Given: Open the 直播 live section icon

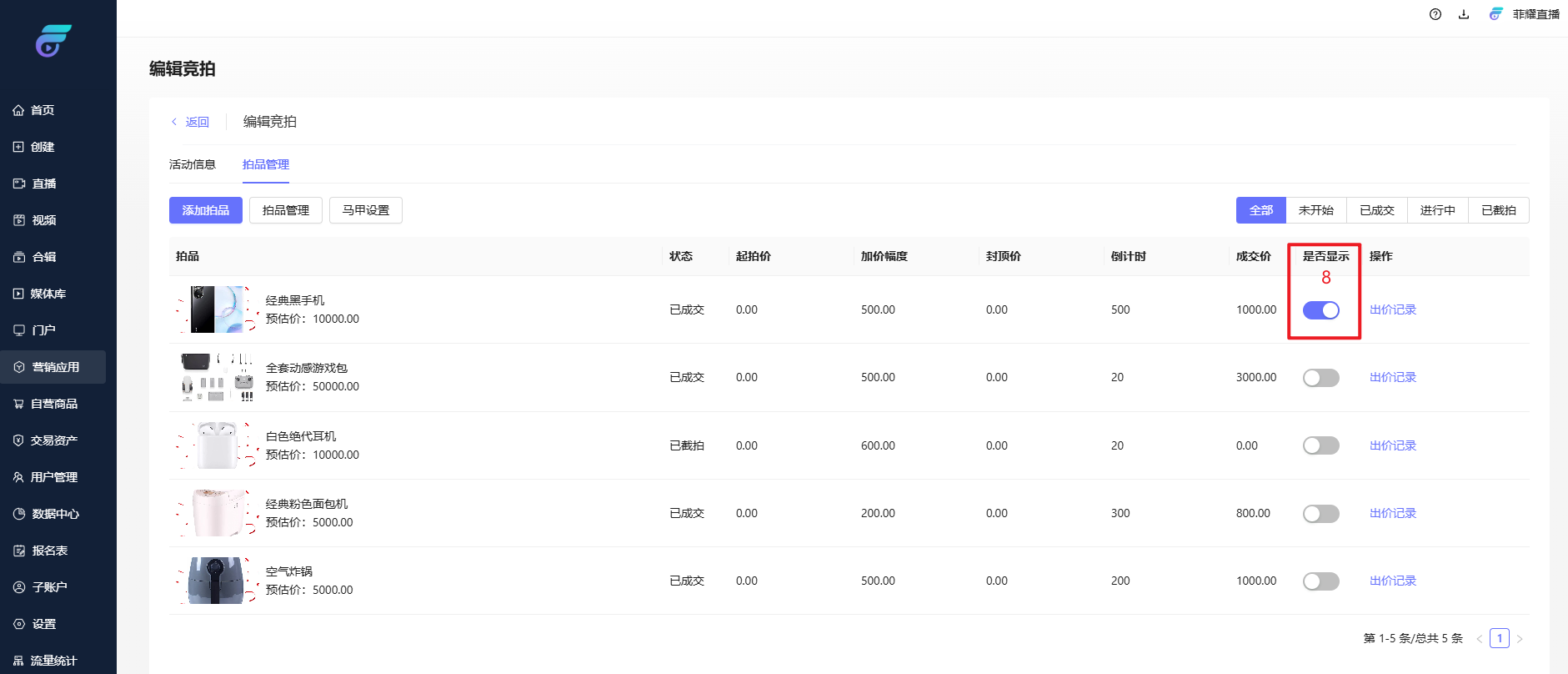Looking at the screenshot, I should 19,184.
